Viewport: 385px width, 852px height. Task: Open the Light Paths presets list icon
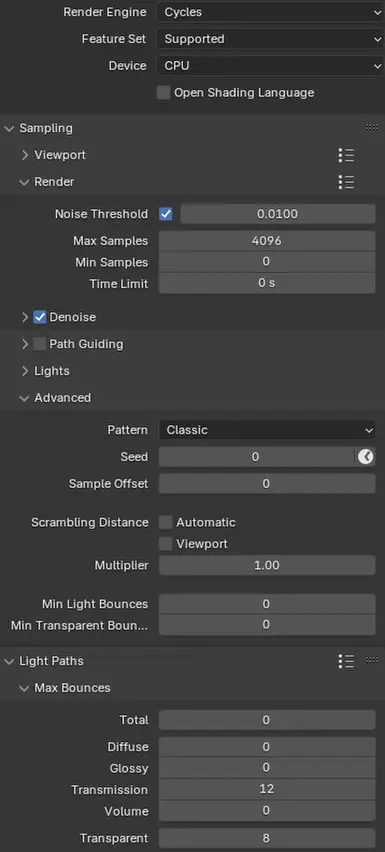coord(346,661)
